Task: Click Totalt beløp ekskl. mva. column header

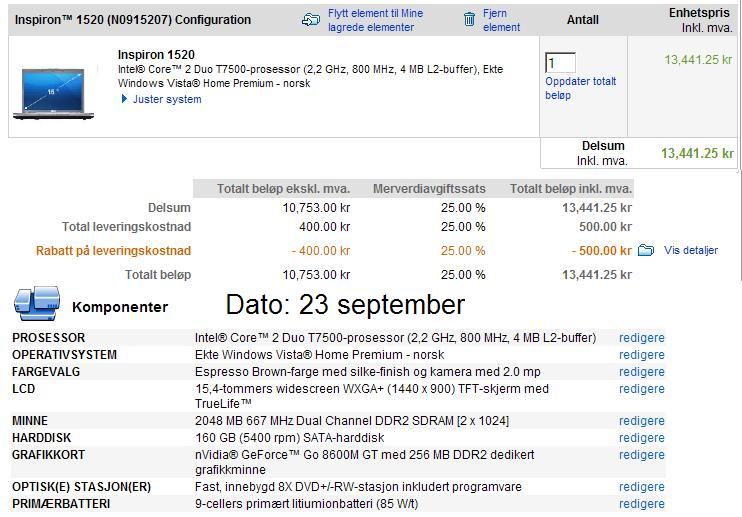Action: tap(283, 189)
